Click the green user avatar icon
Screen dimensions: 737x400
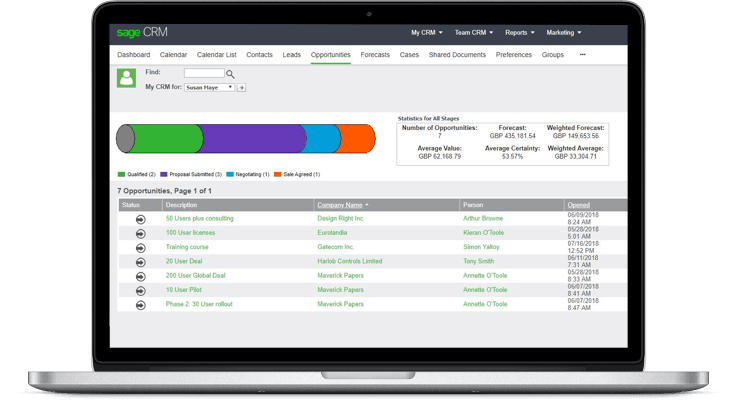pyautogui.click(x=126, y=78)
